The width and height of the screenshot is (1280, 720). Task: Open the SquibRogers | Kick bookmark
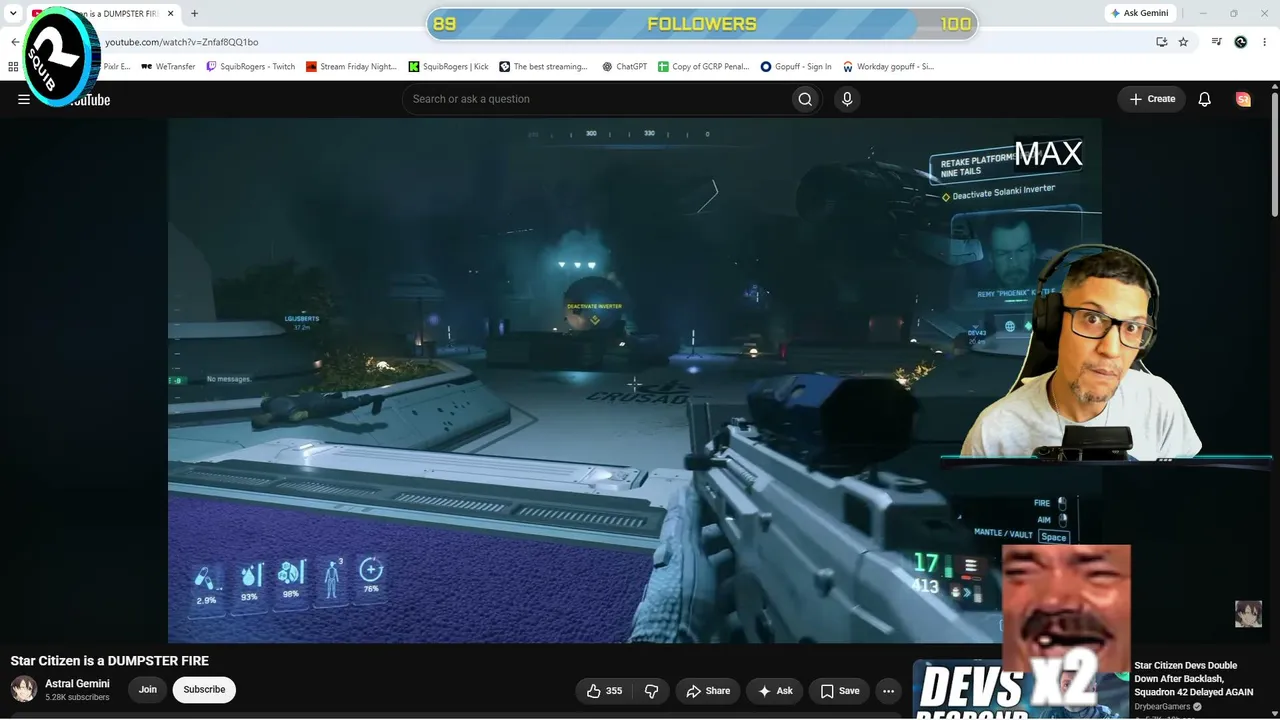coord(448,67)
